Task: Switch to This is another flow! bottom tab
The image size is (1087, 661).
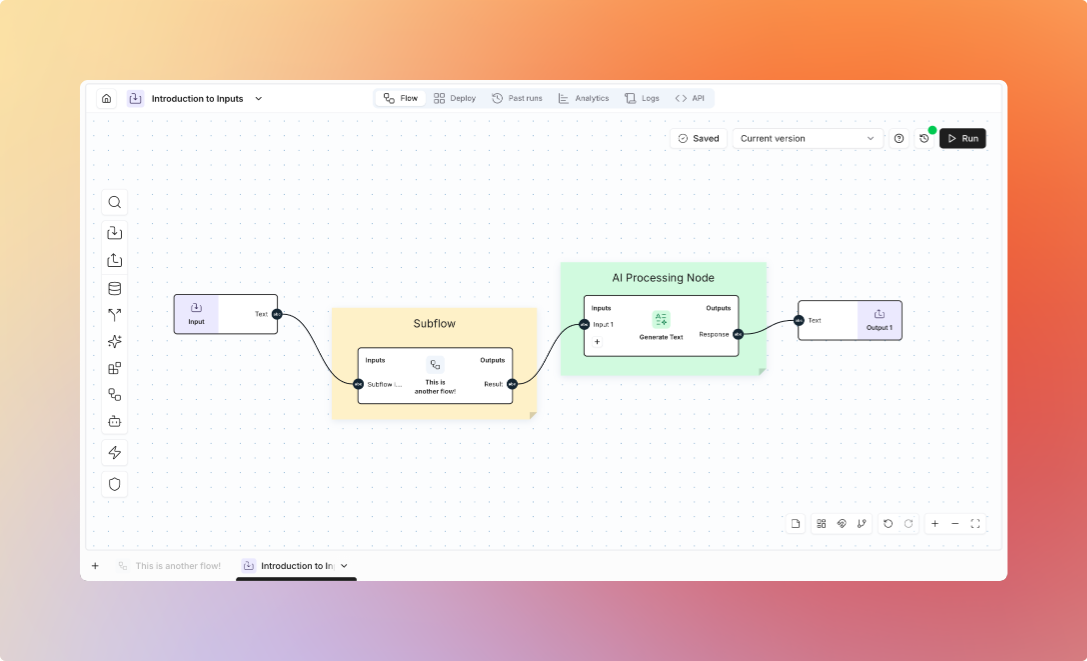Action: (170, 566)
